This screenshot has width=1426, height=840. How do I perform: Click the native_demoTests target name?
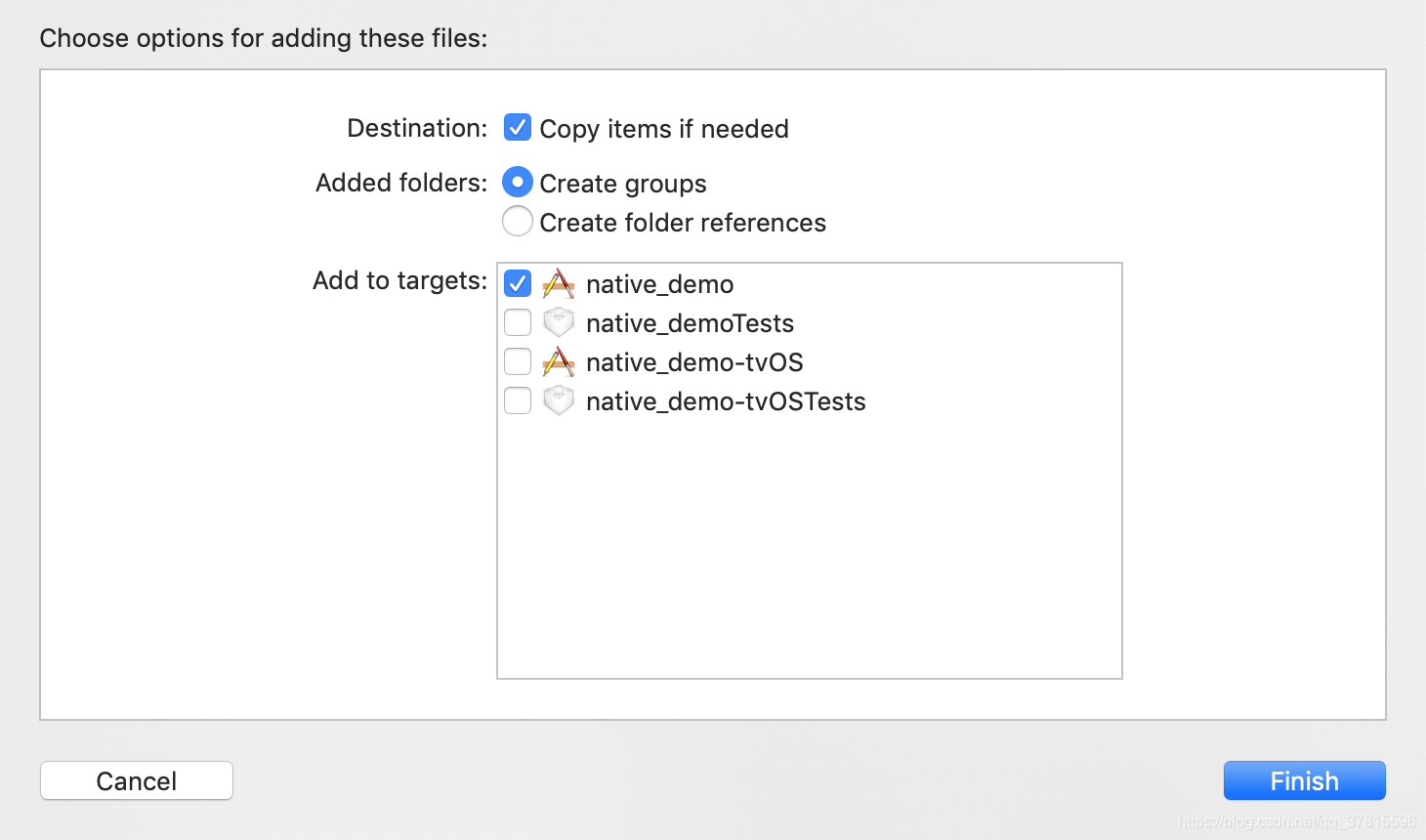[x=691, y=323]
